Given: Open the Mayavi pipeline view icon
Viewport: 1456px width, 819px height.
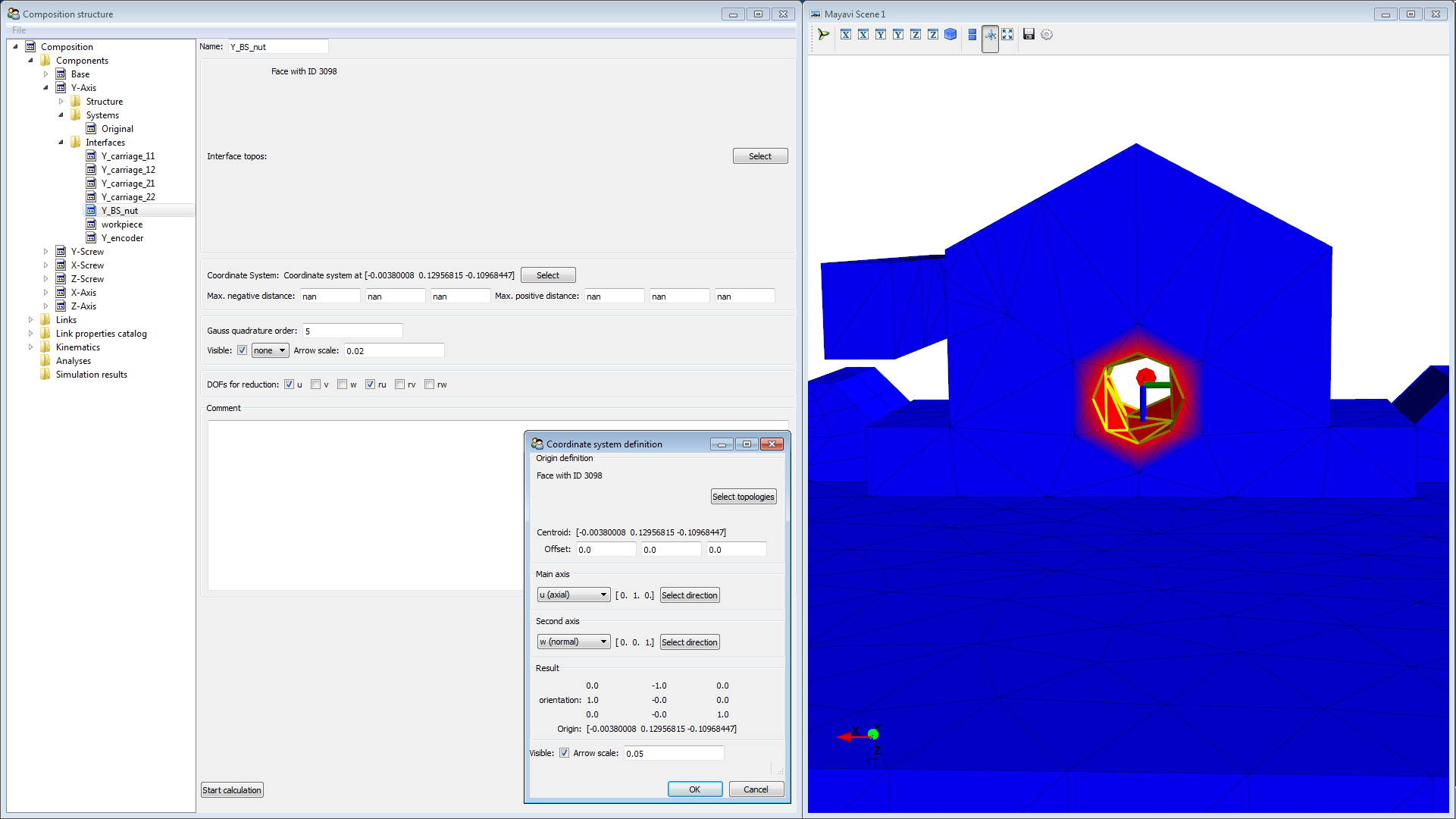Looking at the screenshot, I should (x=824, y=34).
